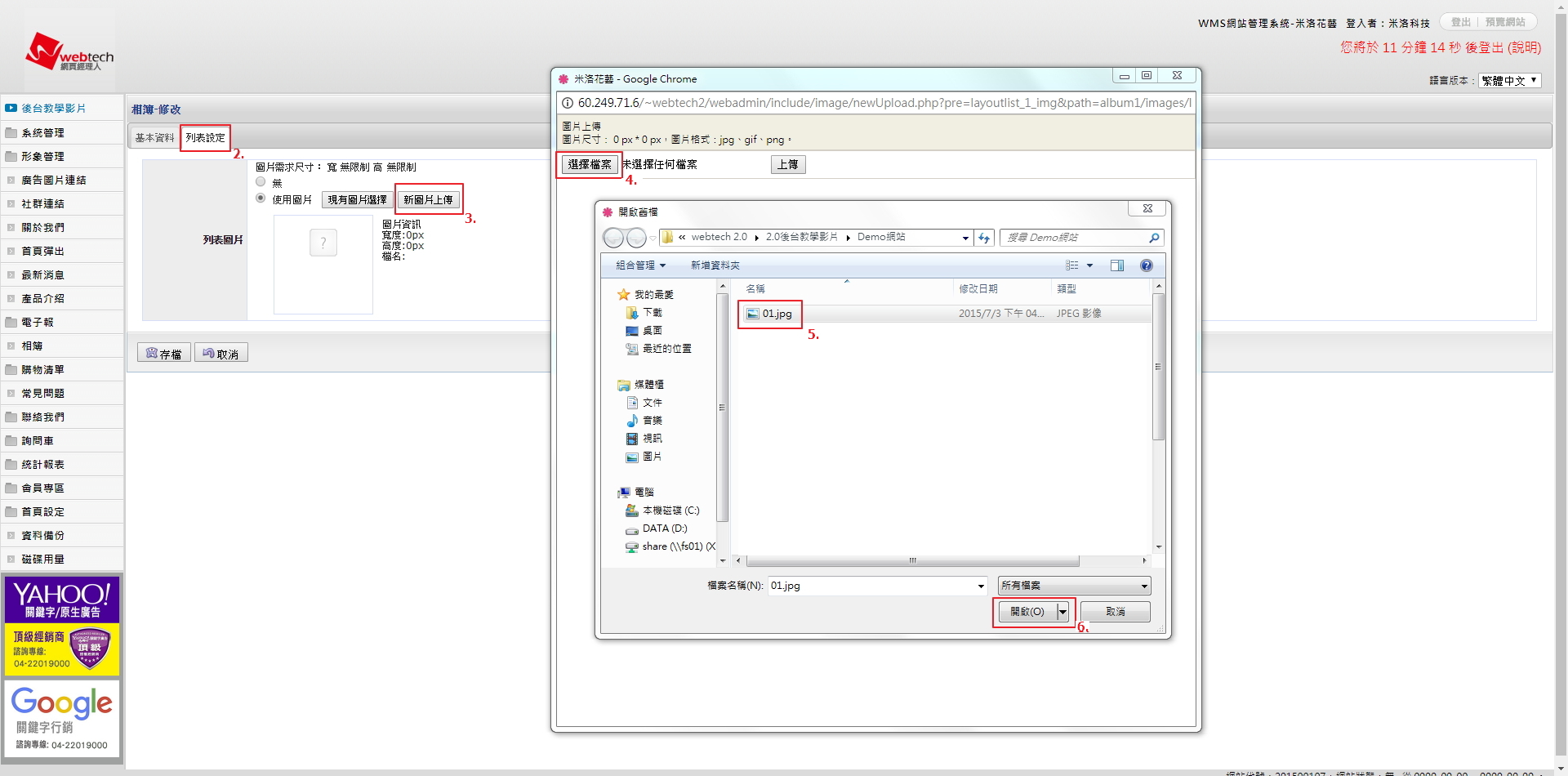Click the change view icon
Screen dimensions: 1568x776
tap(1072, 265)
